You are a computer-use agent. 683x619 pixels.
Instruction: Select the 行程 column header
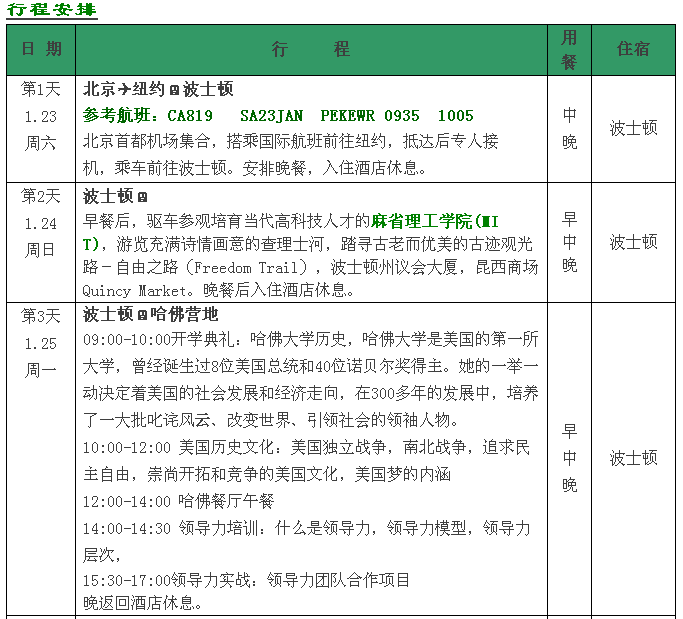311,50
